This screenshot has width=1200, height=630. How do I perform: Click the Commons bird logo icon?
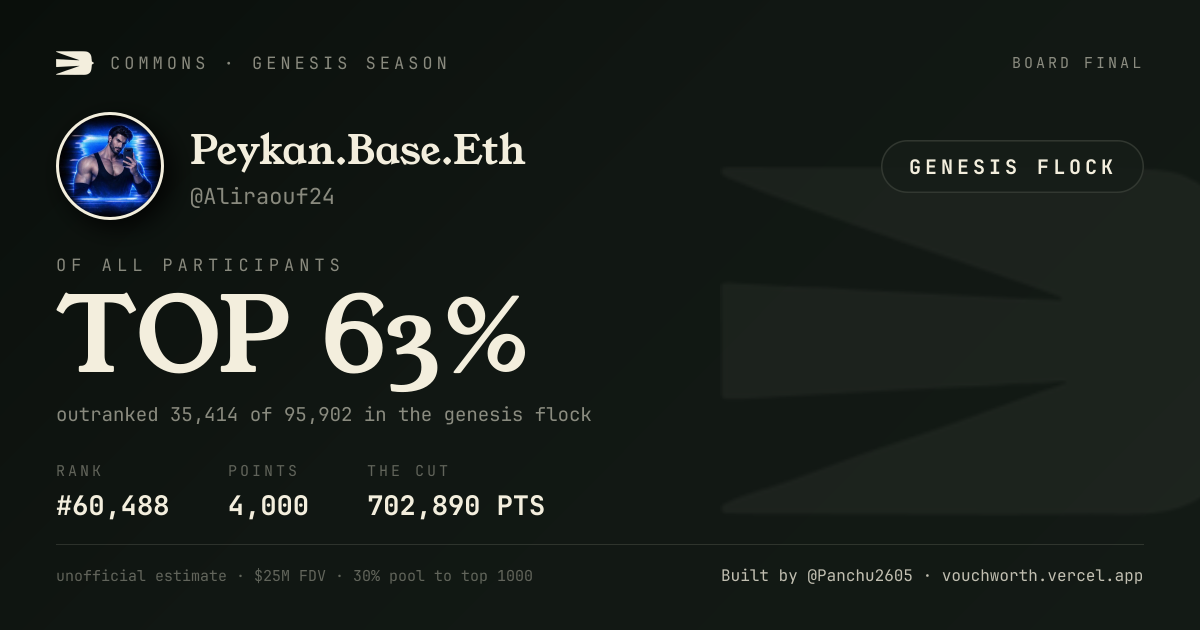74,63
